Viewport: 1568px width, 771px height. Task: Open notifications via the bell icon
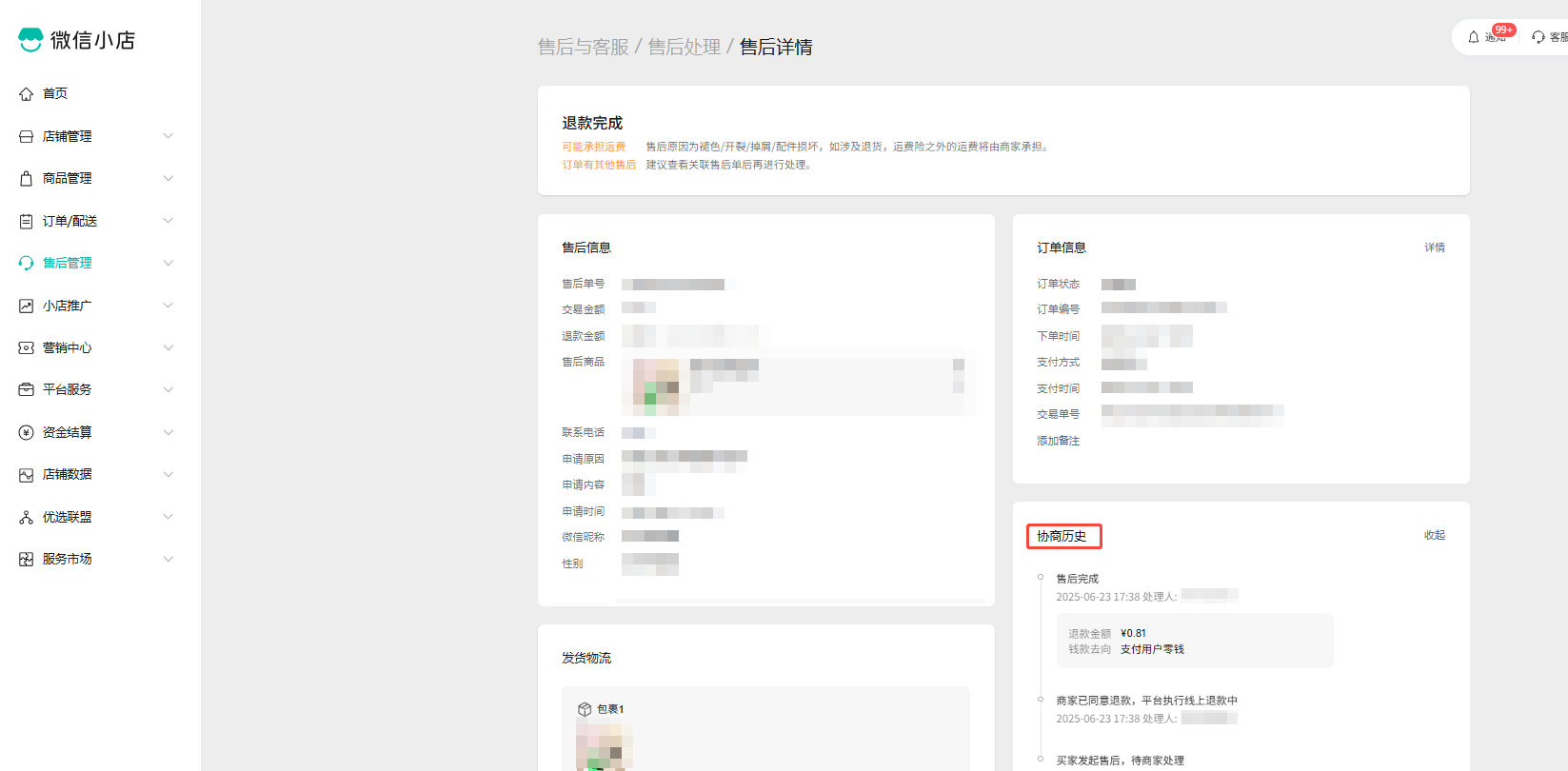pos(1474,37)
